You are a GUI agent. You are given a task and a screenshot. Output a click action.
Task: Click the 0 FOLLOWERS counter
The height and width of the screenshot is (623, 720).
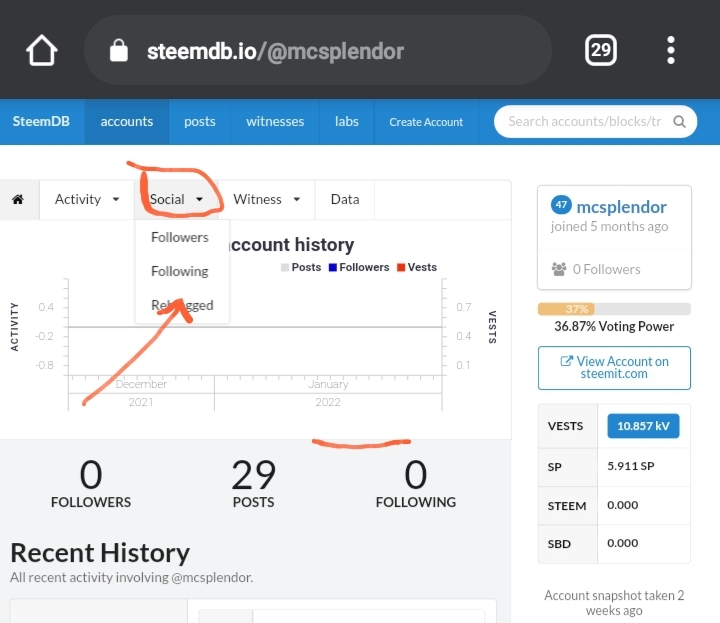point(91,484)
